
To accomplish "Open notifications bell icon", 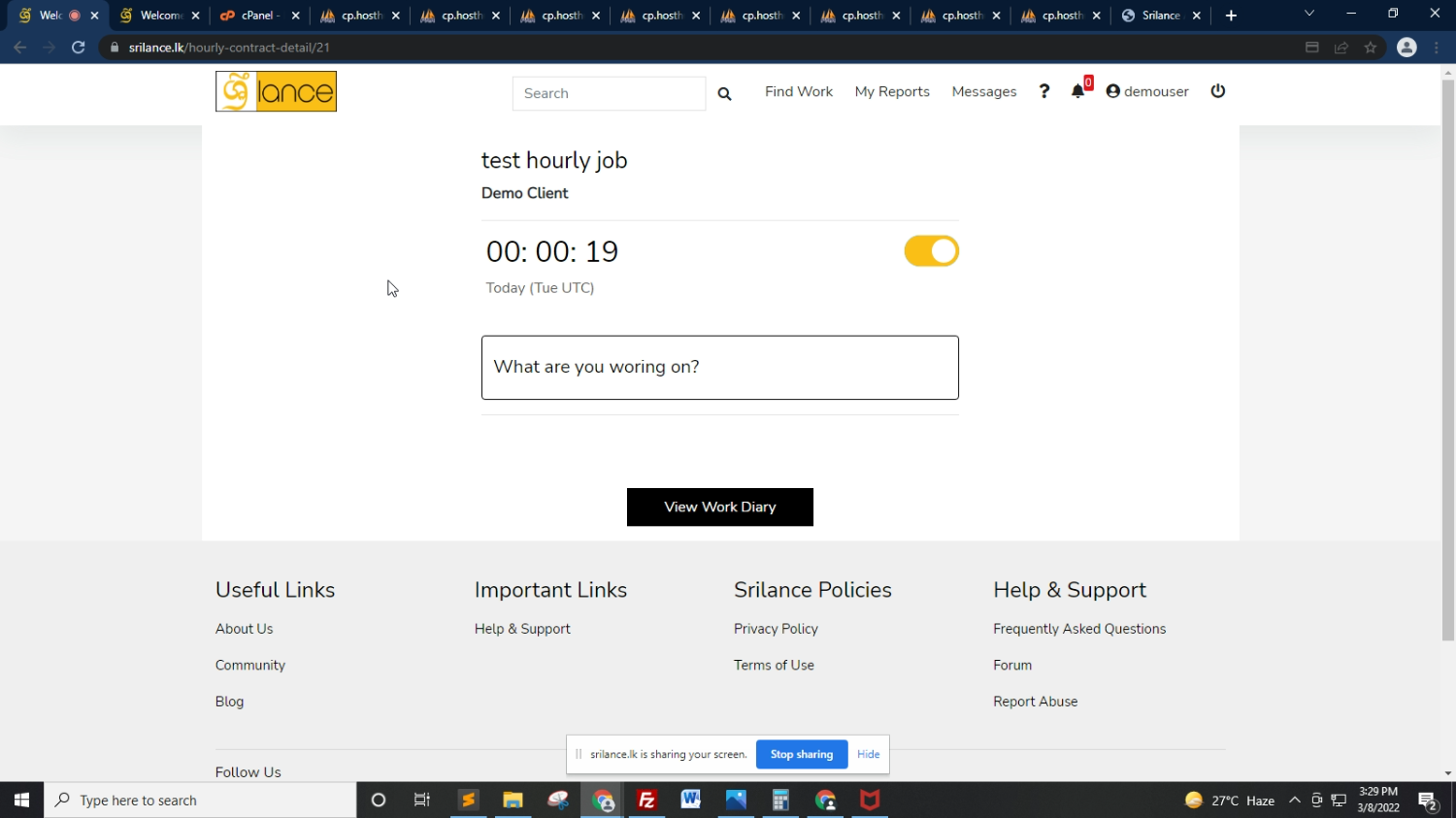I will coord(1077,91).
